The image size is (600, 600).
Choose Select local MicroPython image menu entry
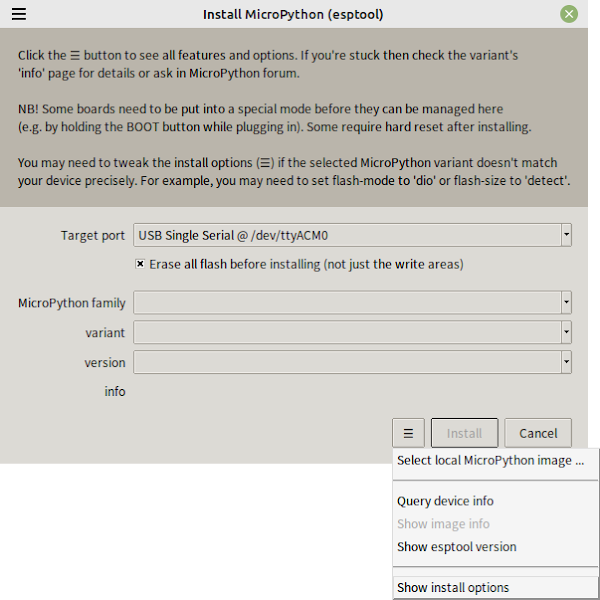point(496,460)
